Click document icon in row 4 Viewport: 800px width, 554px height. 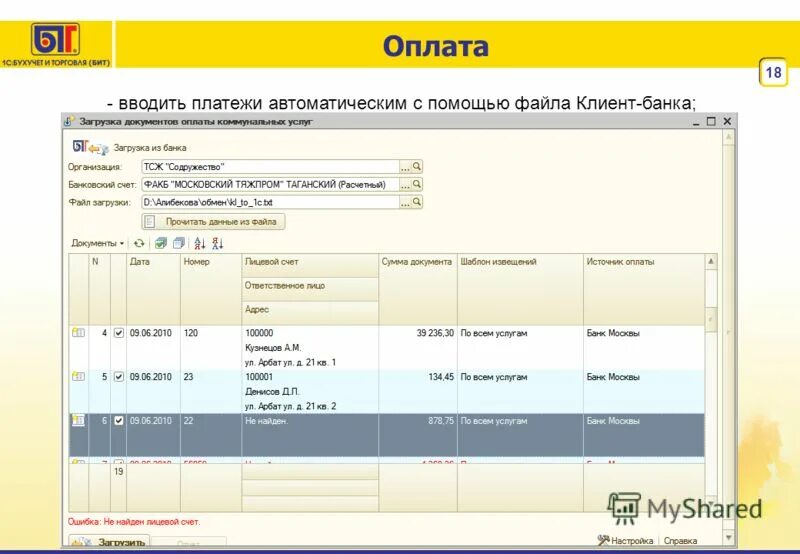[x=78, y=333]
